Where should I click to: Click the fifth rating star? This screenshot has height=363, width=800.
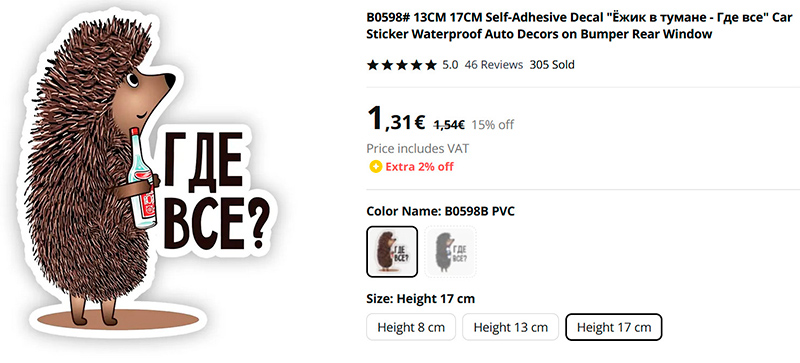tap(431, 65)
